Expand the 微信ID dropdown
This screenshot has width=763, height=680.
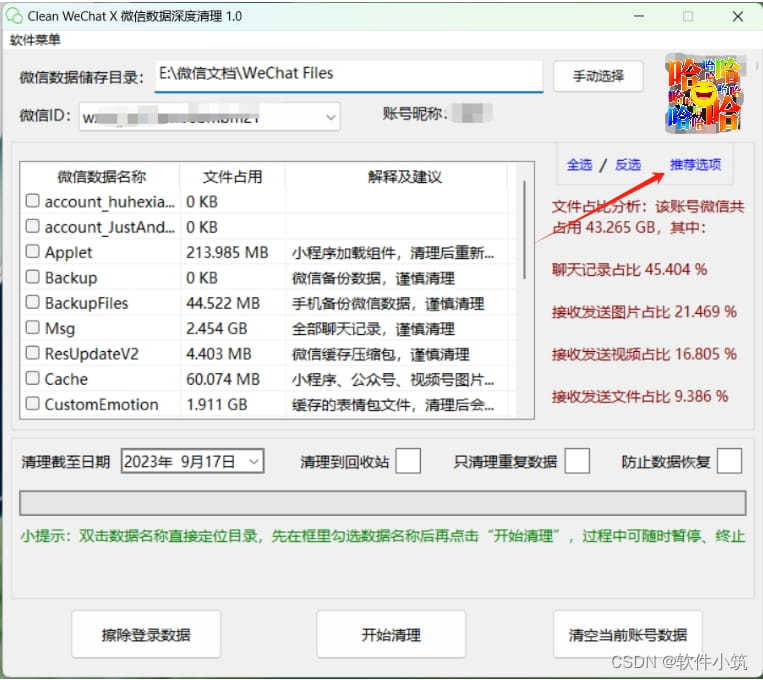coord(331,117)
